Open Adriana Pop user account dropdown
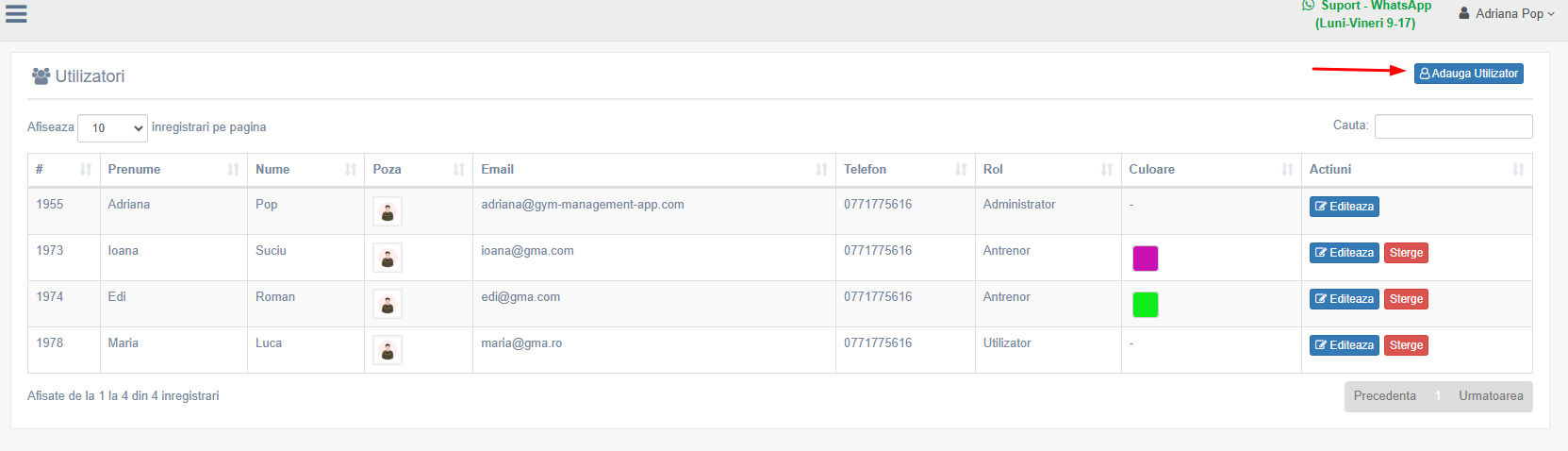Screen dimensions: 1568x451 1507,13
